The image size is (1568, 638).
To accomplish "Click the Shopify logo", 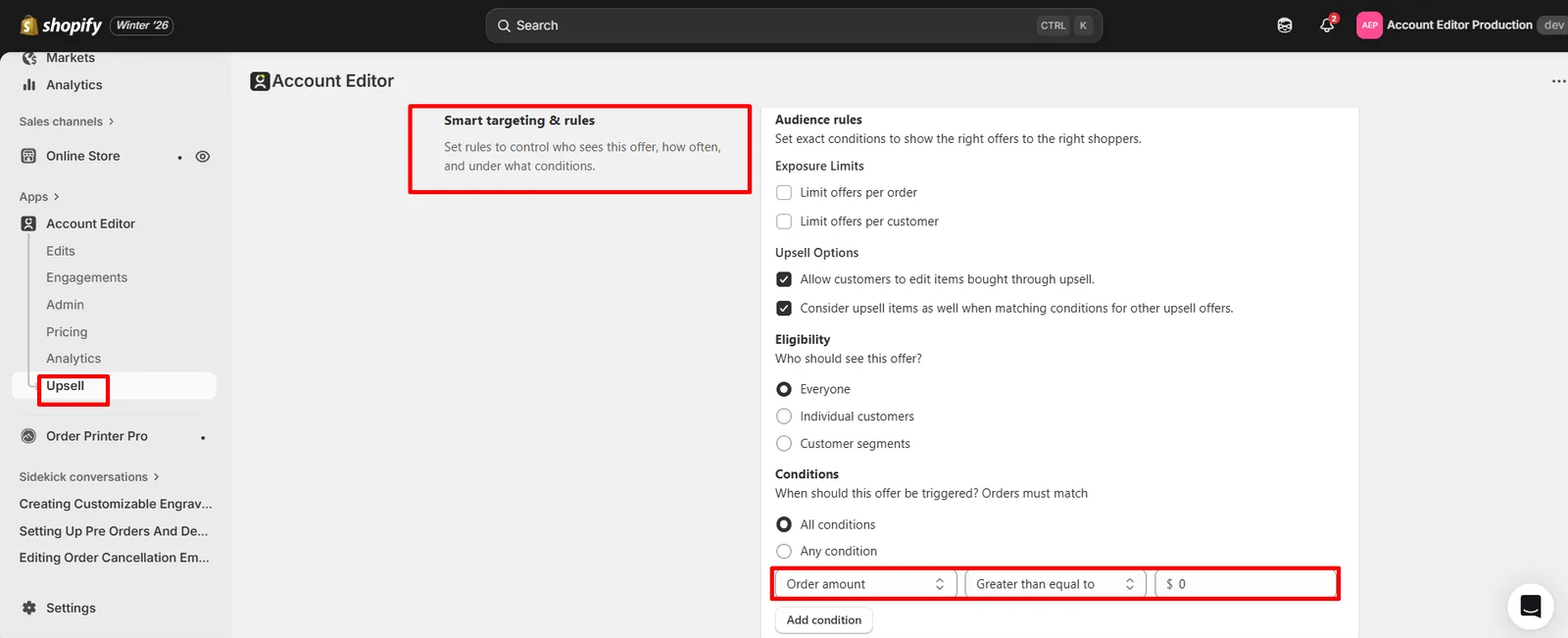I will [61, 25].
